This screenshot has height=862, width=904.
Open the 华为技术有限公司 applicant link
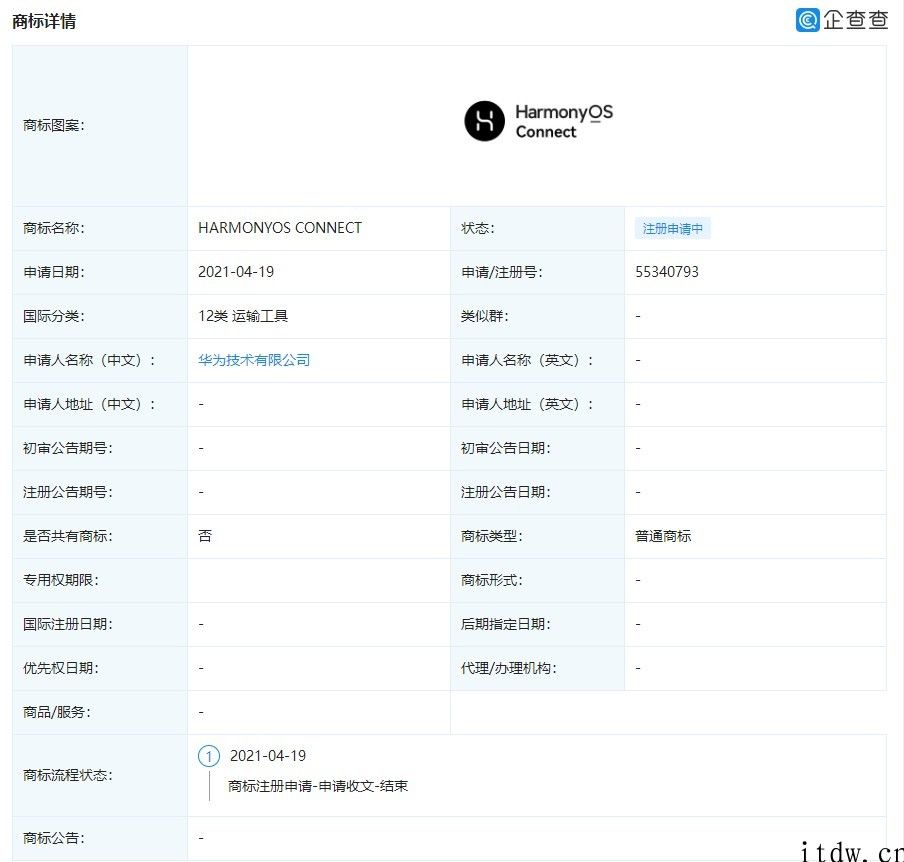[254, 360]
